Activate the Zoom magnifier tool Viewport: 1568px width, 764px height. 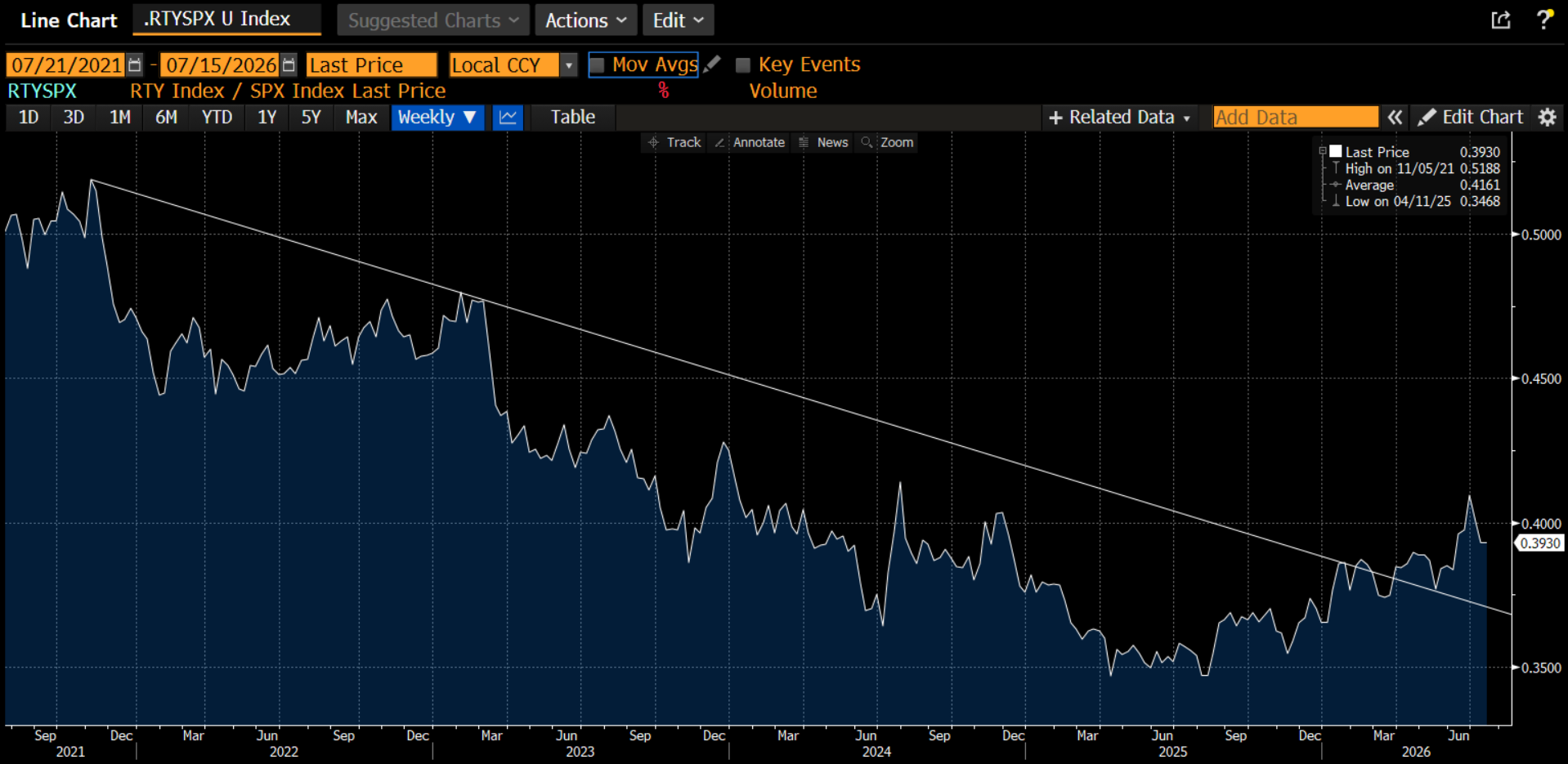pos(887,142)
